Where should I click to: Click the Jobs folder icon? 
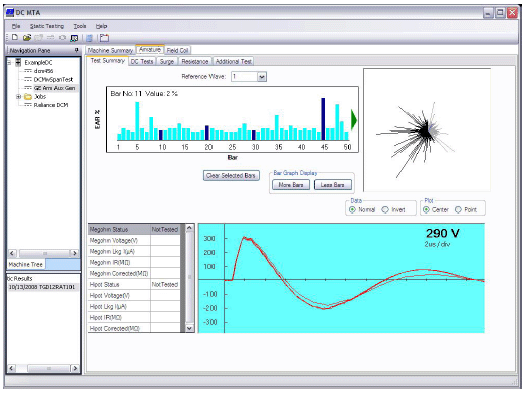point(28,97)
